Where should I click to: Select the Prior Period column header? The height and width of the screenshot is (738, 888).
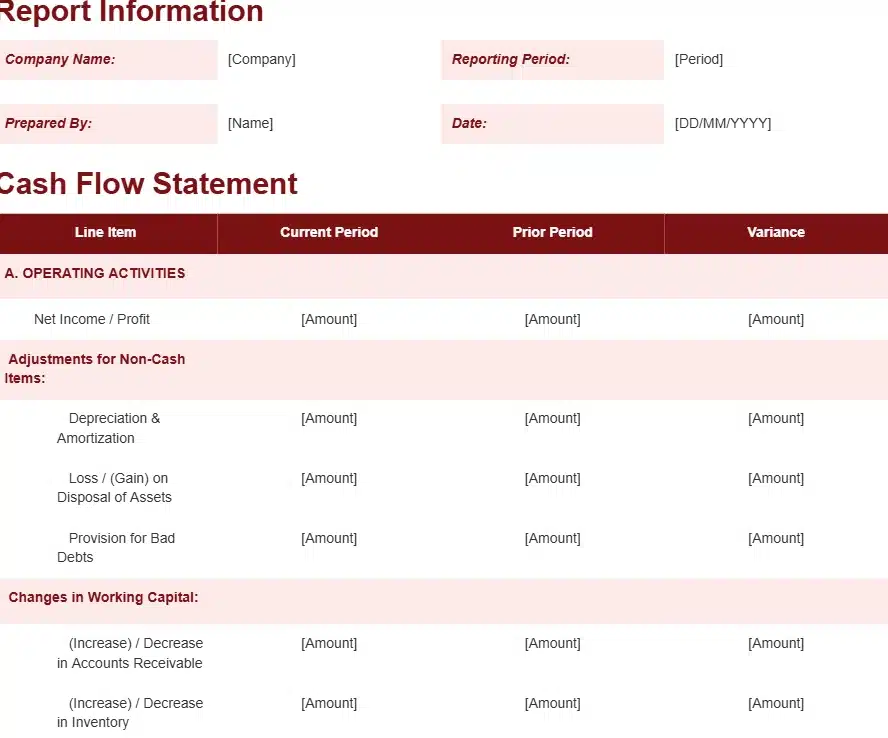click(x=553, y=232)
